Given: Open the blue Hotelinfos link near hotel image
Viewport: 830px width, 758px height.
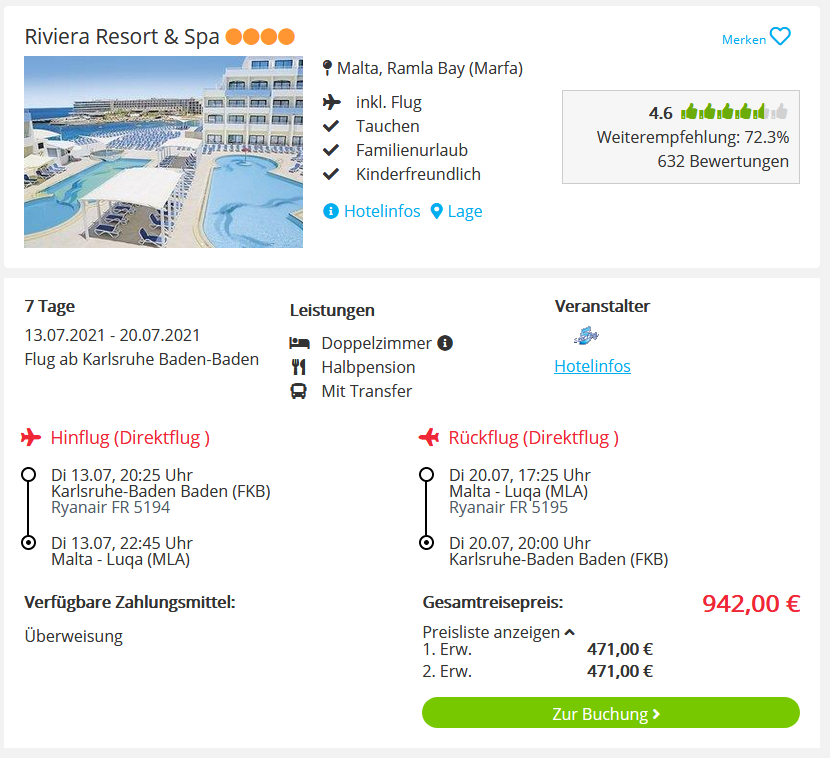Looking at the screenshot, I should [x=382, y=211].
